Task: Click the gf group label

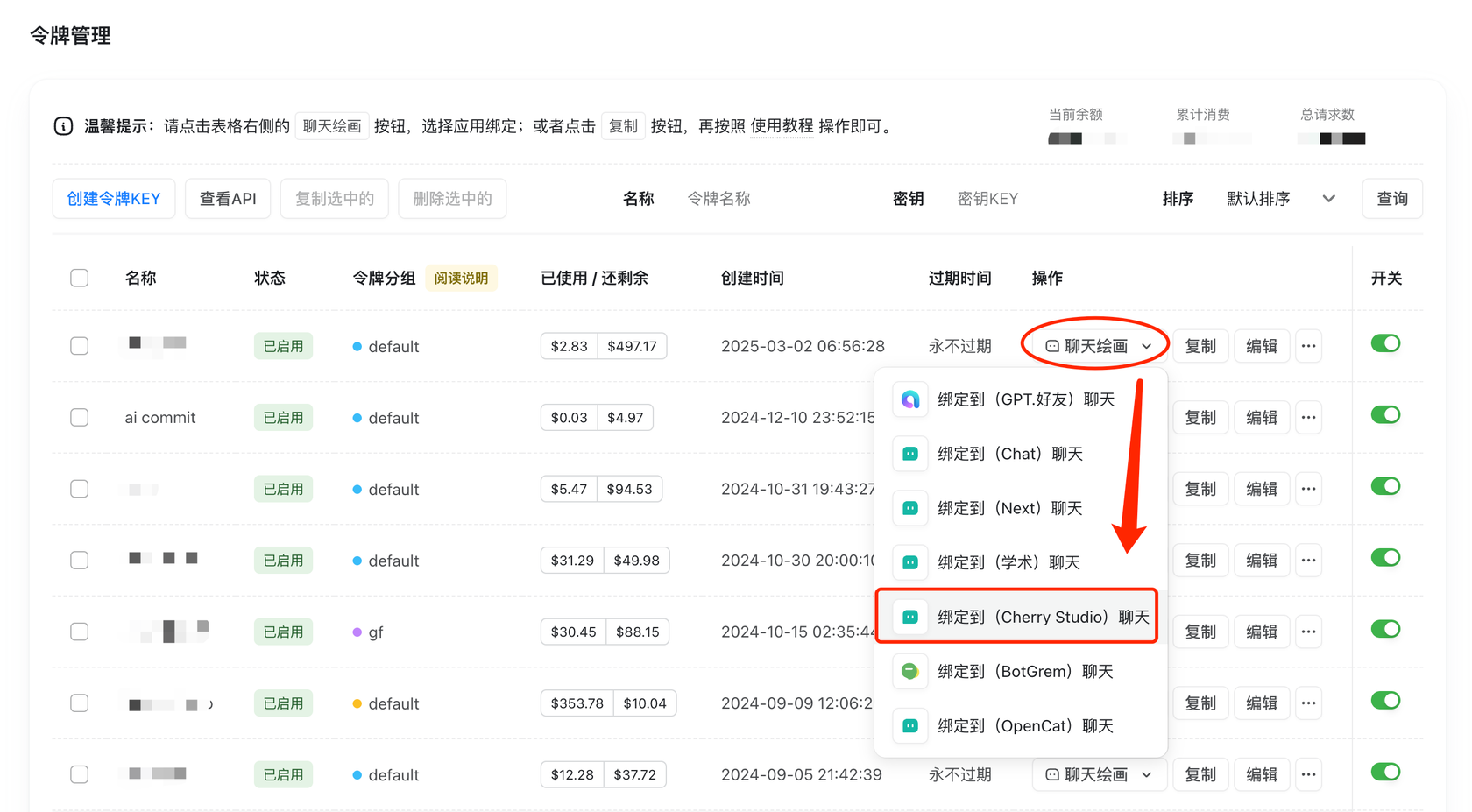Action: tap(375, 632)
